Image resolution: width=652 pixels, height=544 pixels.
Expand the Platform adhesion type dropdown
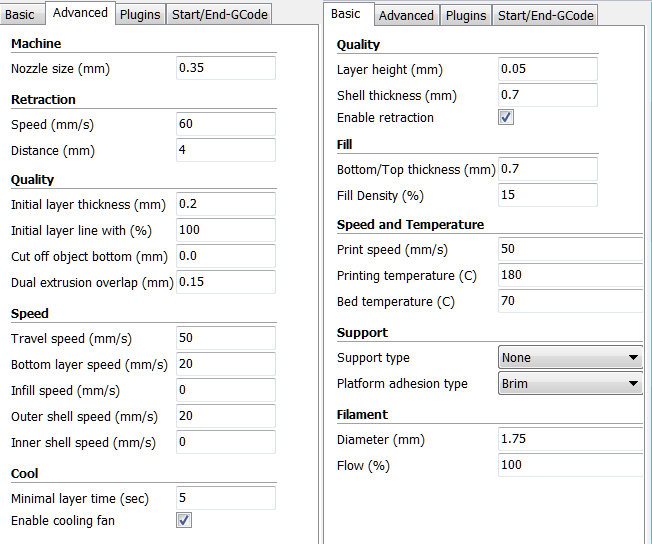tap(570, 383)
